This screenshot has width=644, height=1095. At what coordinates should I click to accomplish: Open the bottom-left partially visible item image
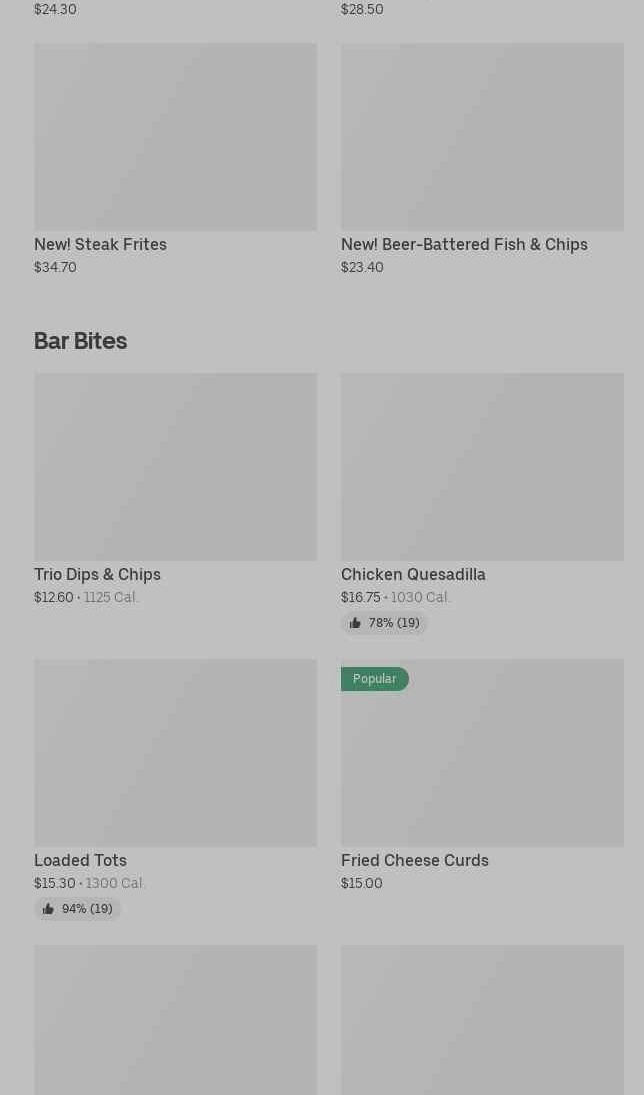point(175,1020)
